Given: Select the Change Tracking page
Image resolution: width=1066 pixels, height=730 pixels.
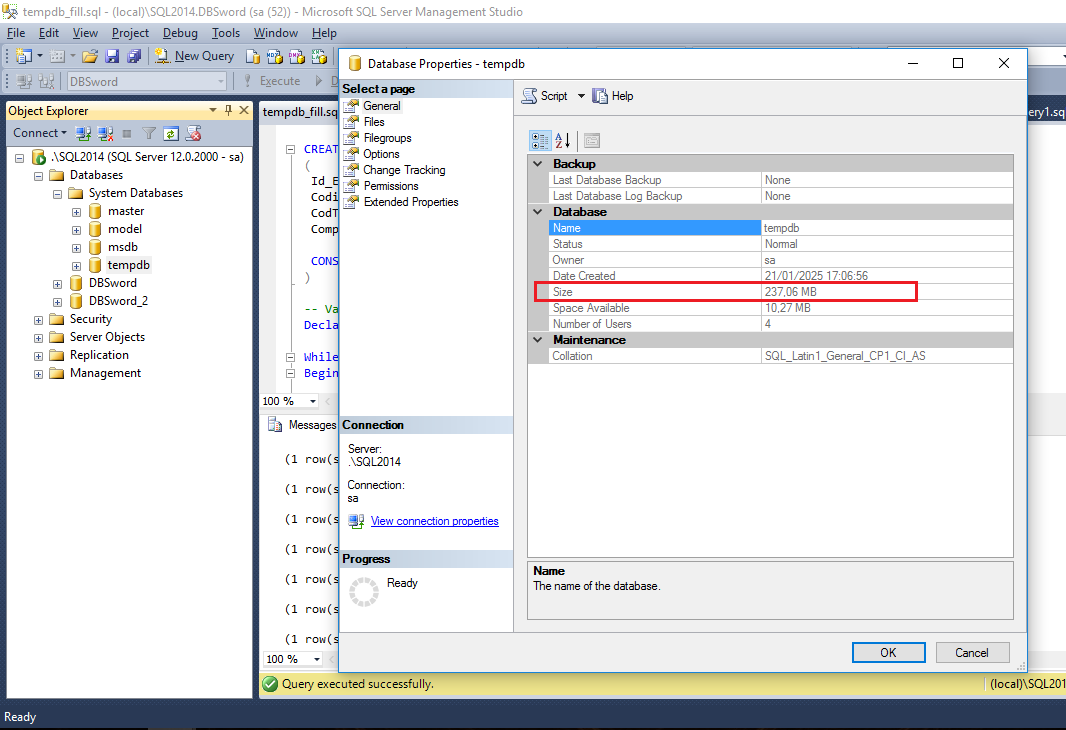Looking at the screenshot, I should tap(405, 170).
